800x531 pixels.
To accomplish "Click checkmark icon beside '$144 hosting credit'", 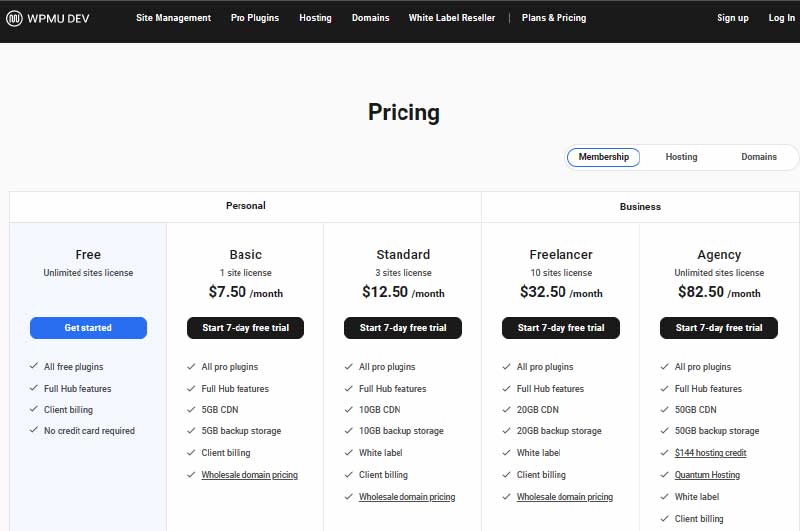I will [x=665, y=453].
